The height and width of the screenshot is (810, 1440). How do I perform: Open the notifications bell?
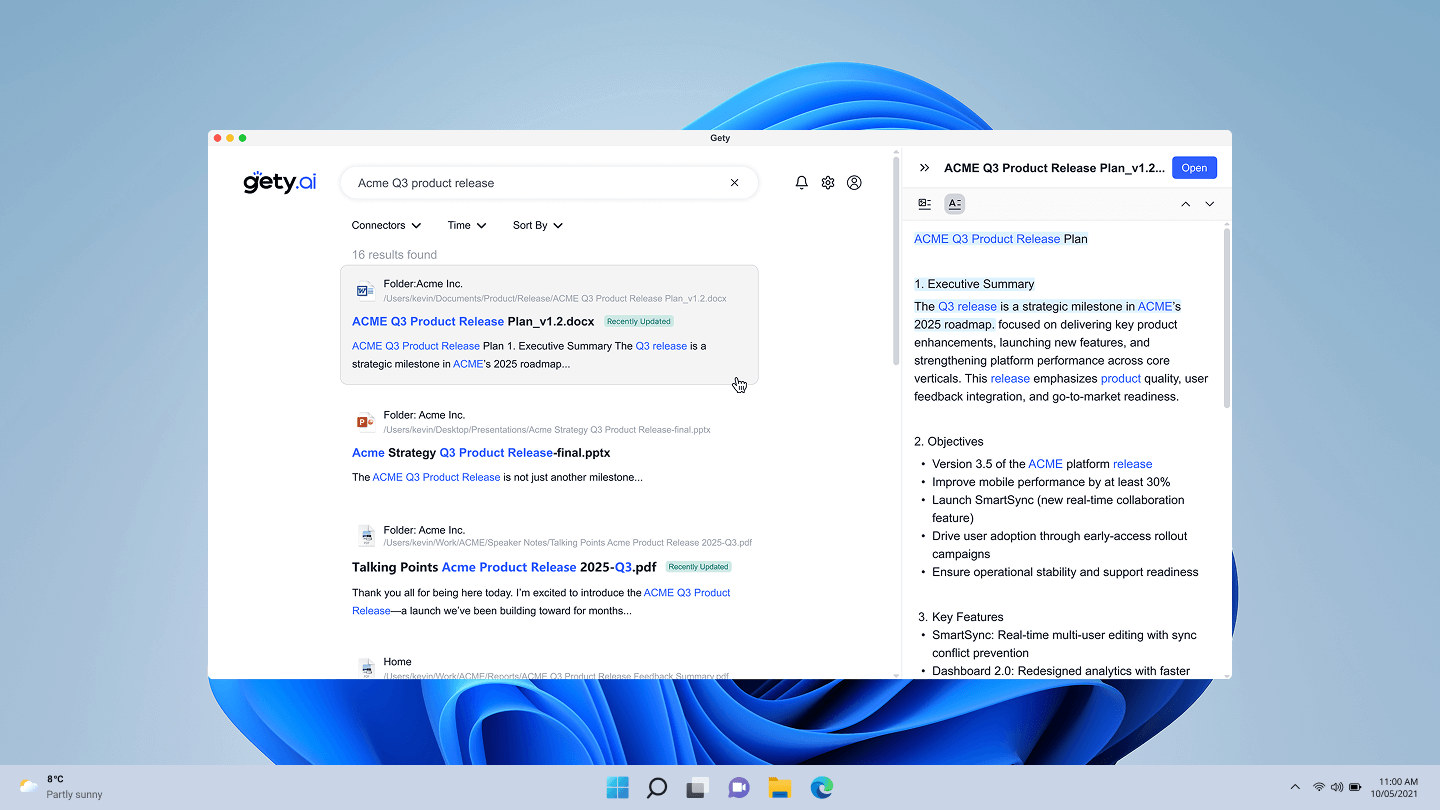tap(801, 183)
